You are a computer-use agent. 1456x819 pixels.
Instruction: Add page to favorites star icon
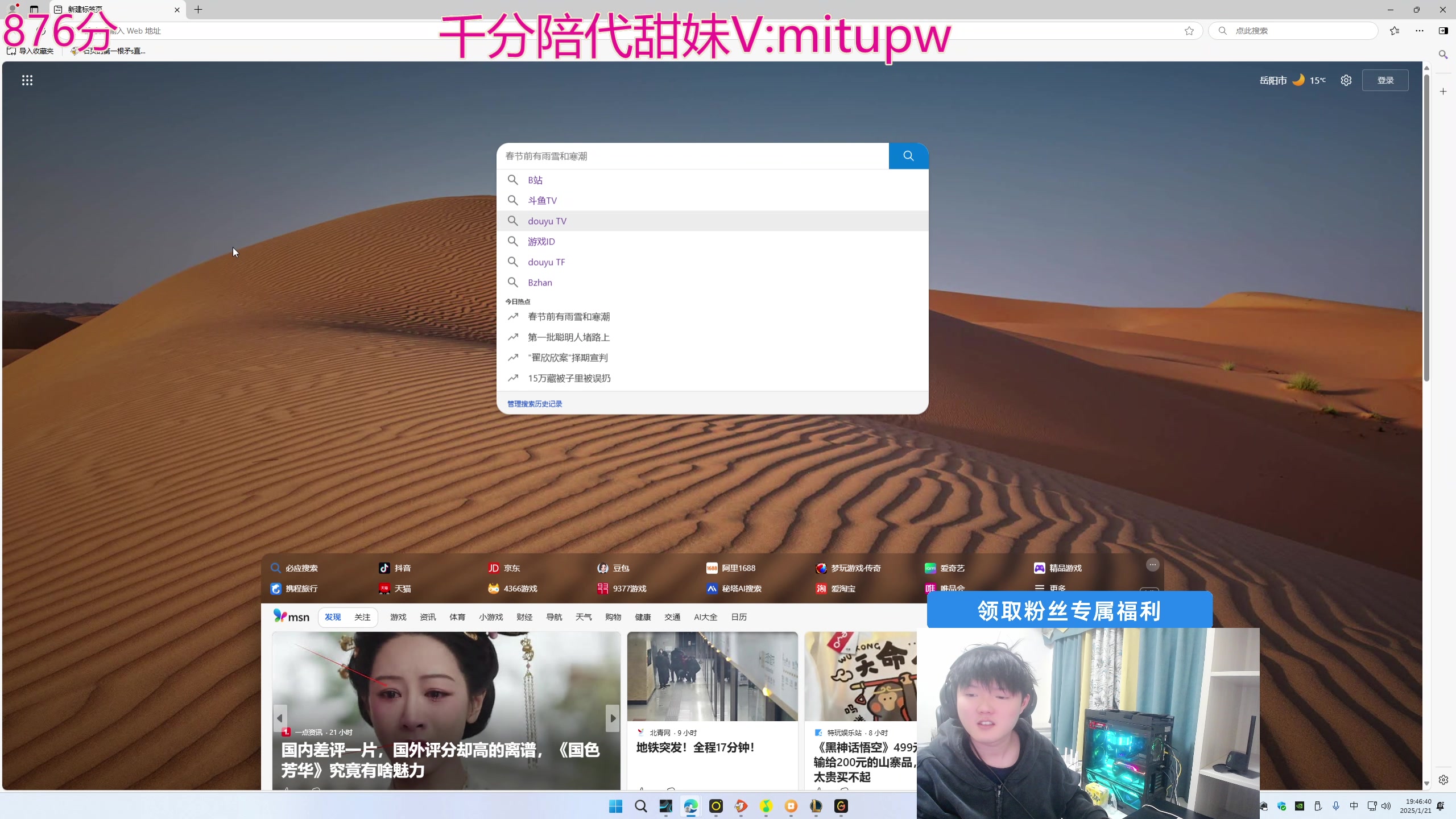pos(1189,31)
